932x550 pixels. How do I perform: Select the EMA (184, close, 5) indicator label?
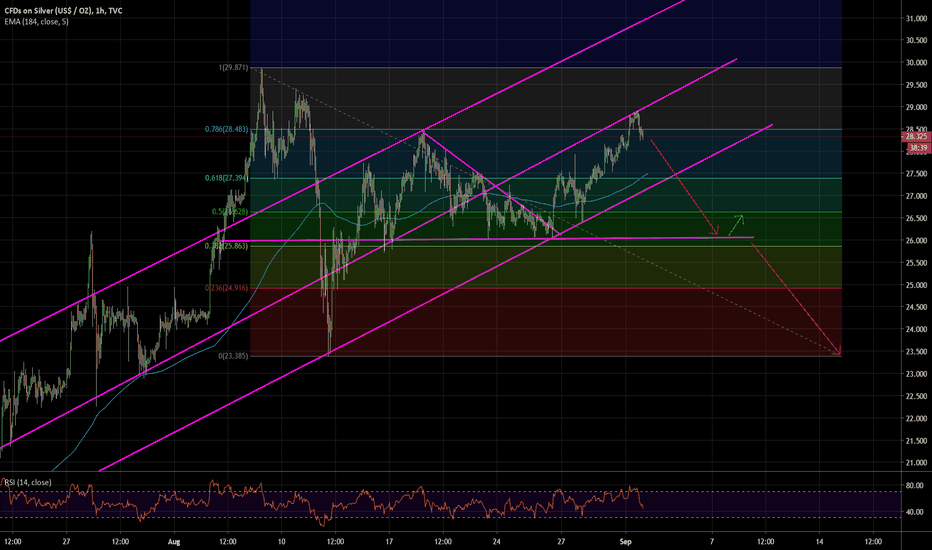[x=36, y=21]
